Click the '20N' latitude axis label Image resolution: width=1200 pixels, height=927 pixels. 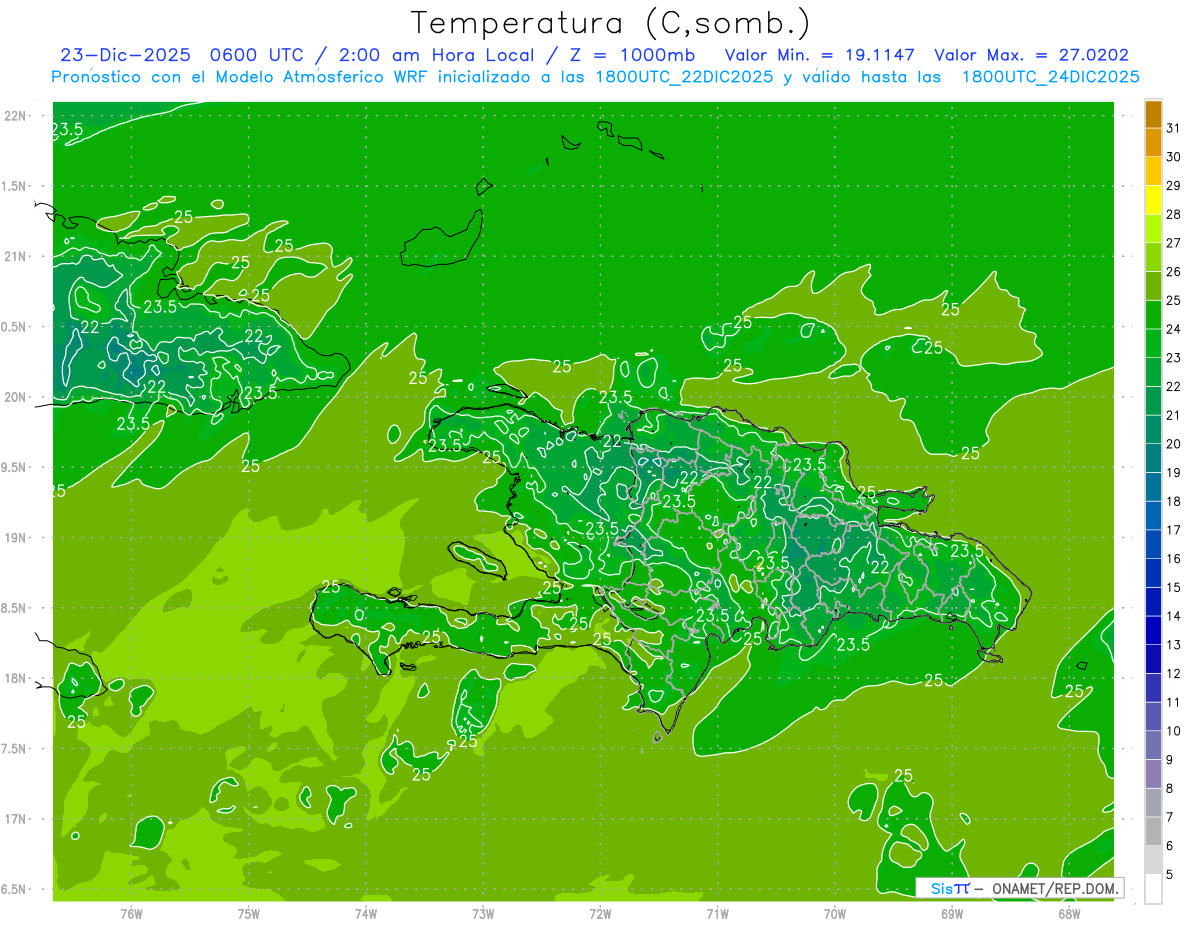(x=15, y=397)
